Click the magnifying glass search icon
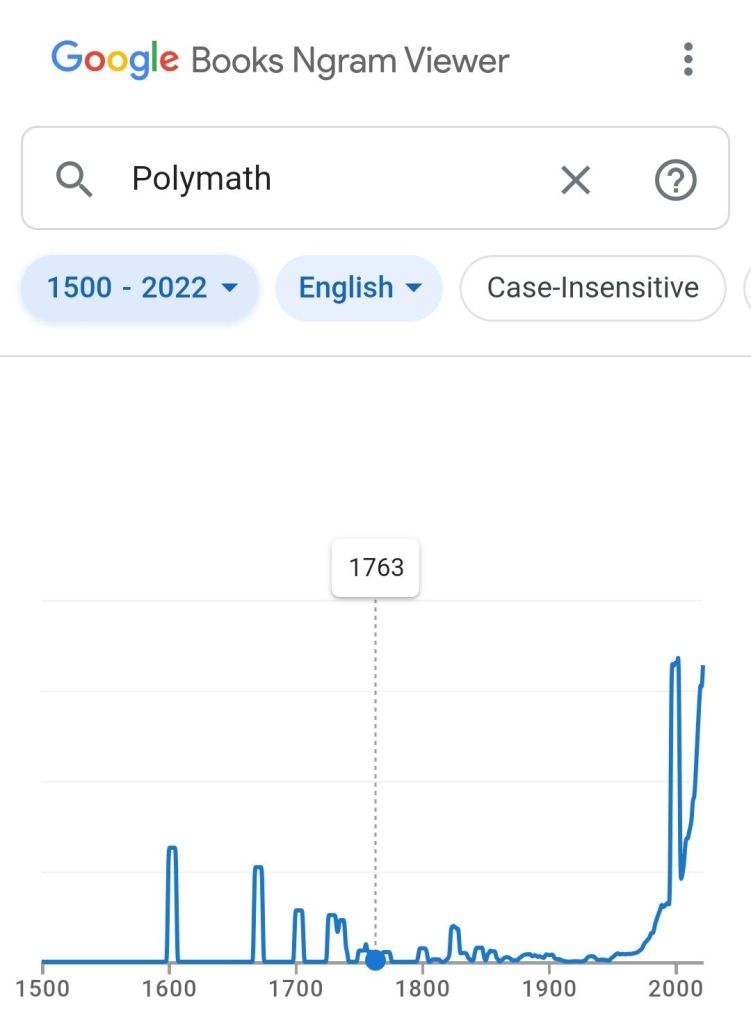Image resolution: width=751 pixels, height=1023 pixels. (74, 180)
